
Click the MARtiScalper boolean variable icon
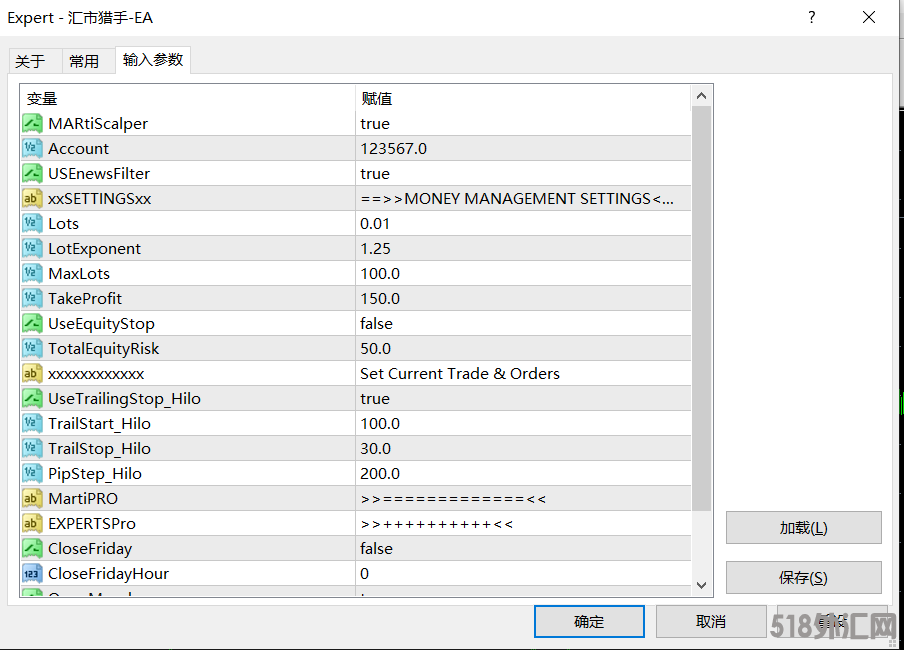[x=32, y=124]
